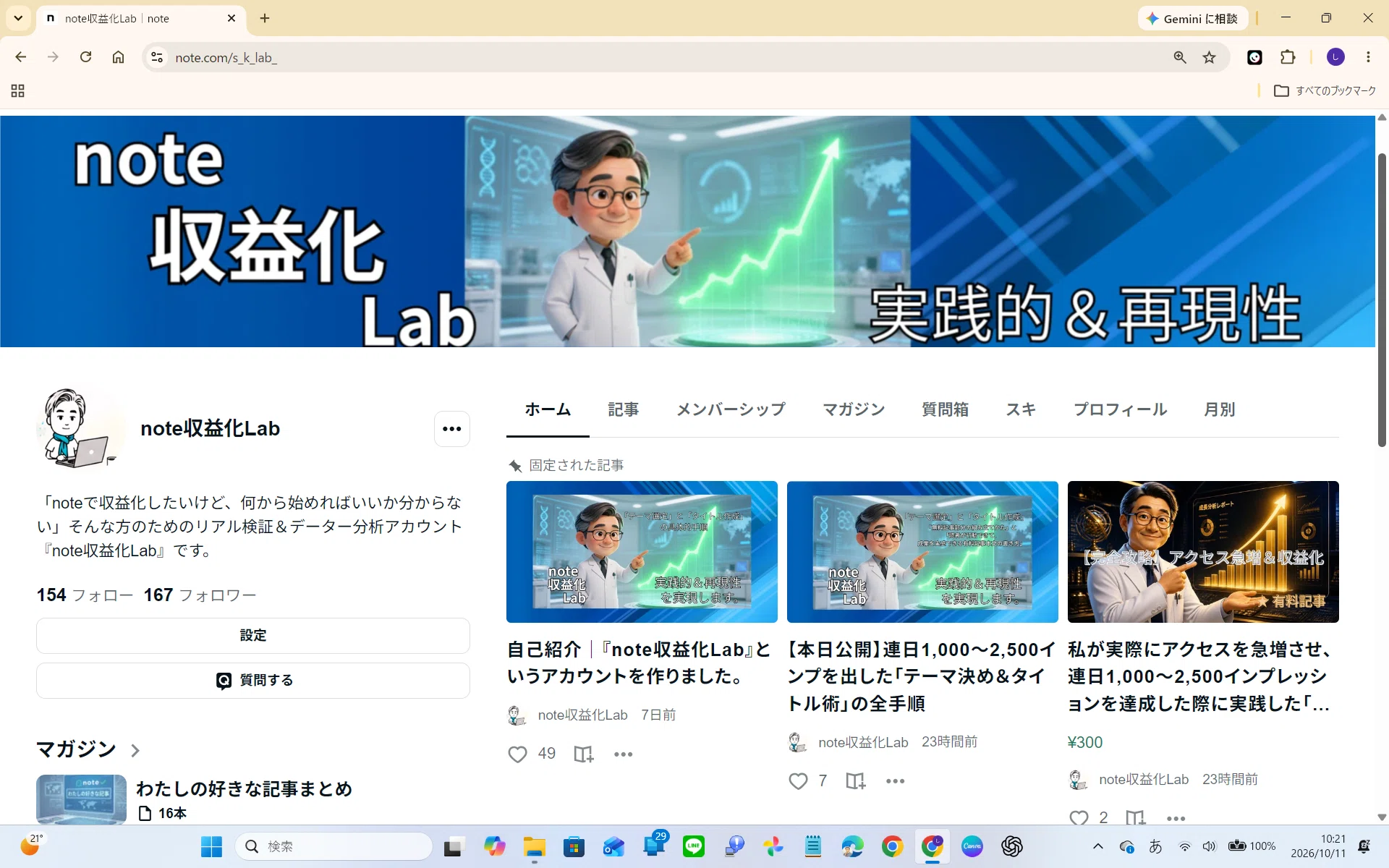Open the Chrome tab search dropdown

[x=18, y=18]
